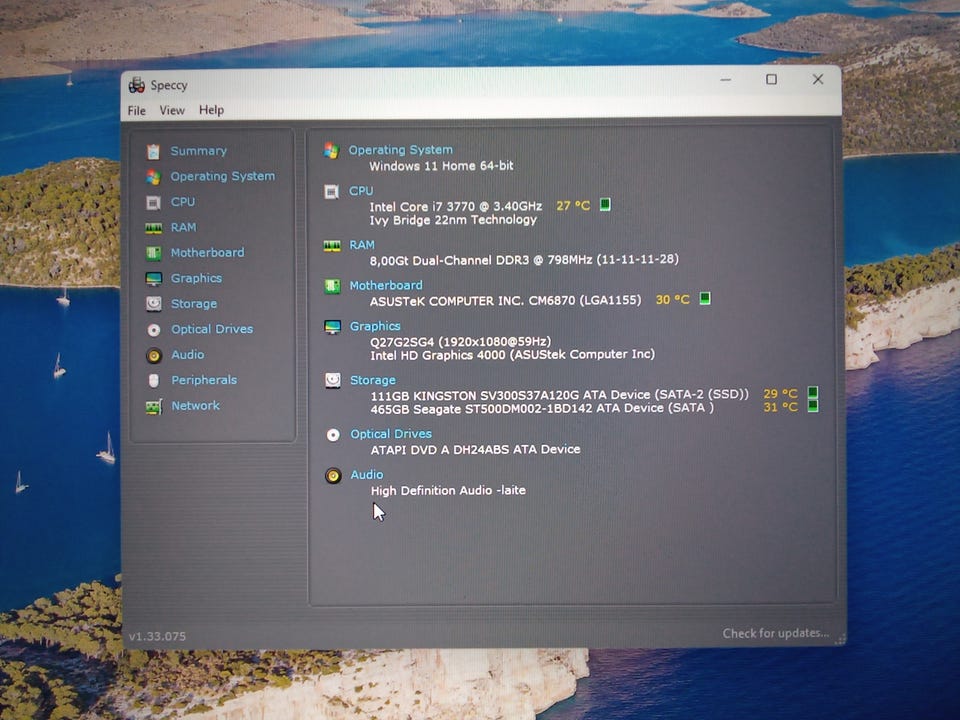The height and width of the screenshot is (720, 960).
Task: Click 8,00Gt Dual-Channel DDR3 text line
Action: tap(524, 260)
